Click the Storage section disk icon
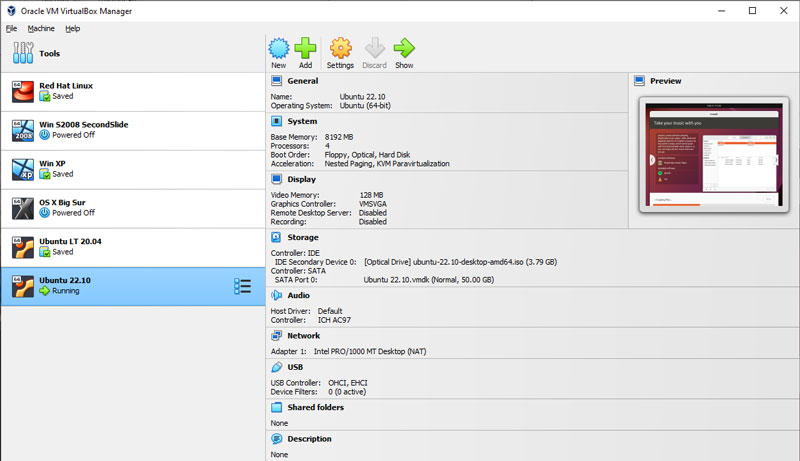 coord(277,237)
